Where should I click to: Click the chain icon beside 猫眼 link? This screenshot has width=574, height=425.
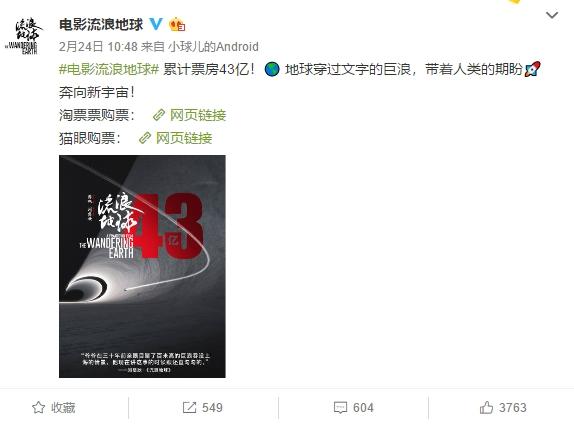tap(145, 138)
